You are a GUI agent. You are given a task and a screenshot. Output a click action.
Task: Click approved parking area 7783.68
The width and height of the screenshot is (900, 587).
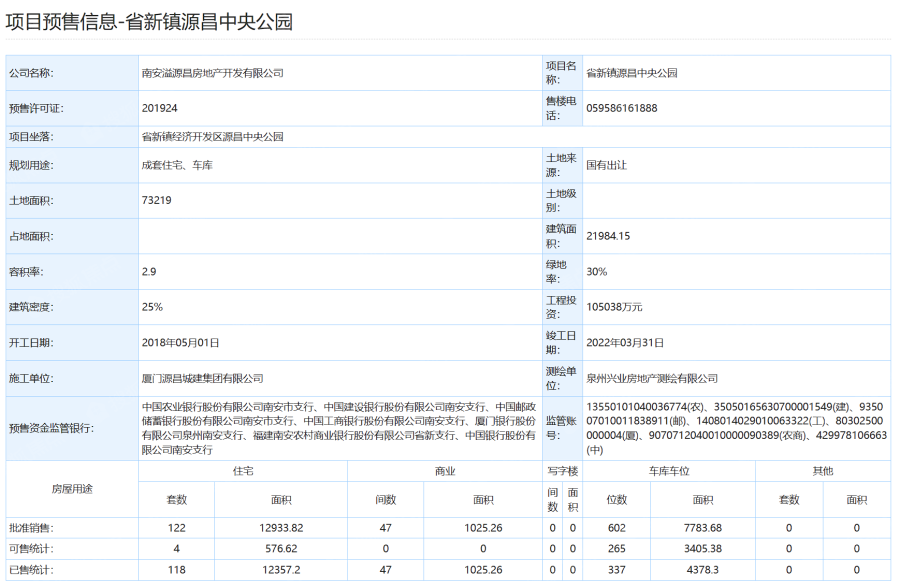(x=703, y=528)
